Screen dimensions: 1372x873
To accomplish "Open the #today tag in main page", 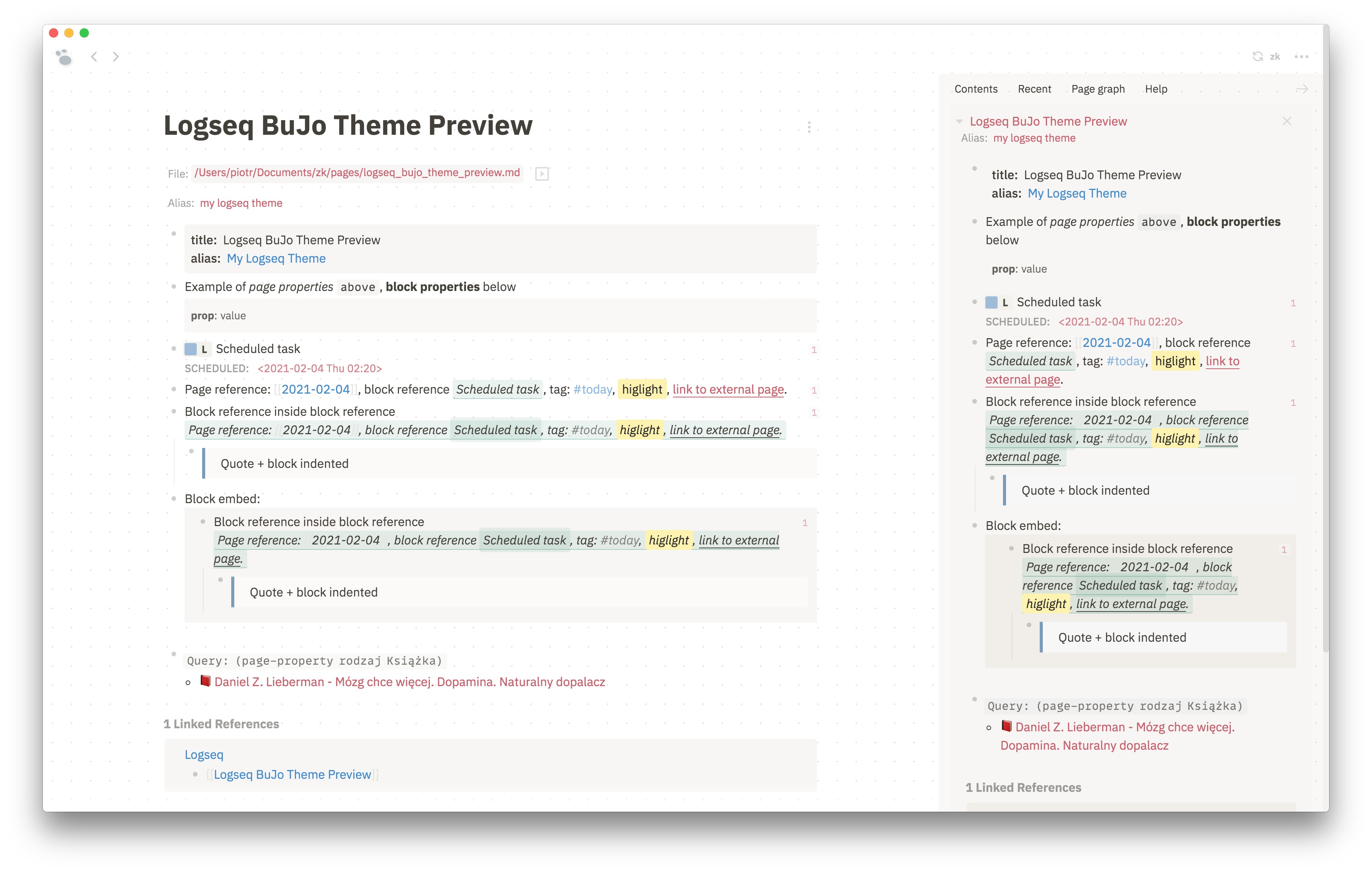I will point(592,389).
